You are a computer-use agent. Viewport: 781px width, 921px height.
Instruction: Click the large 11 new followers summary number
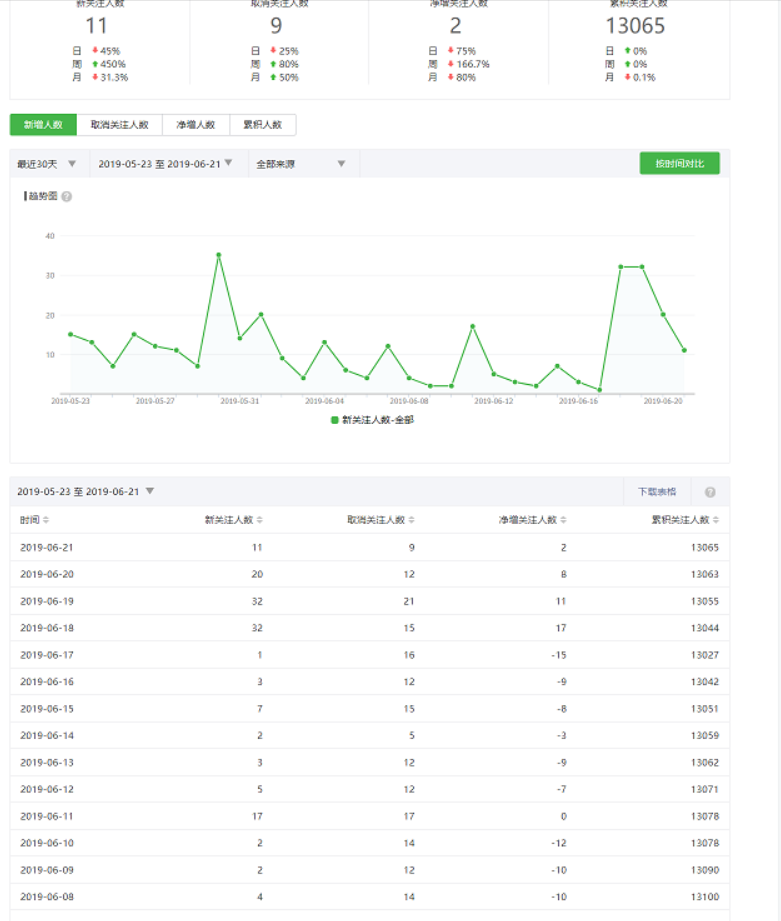tap(97, 26)
